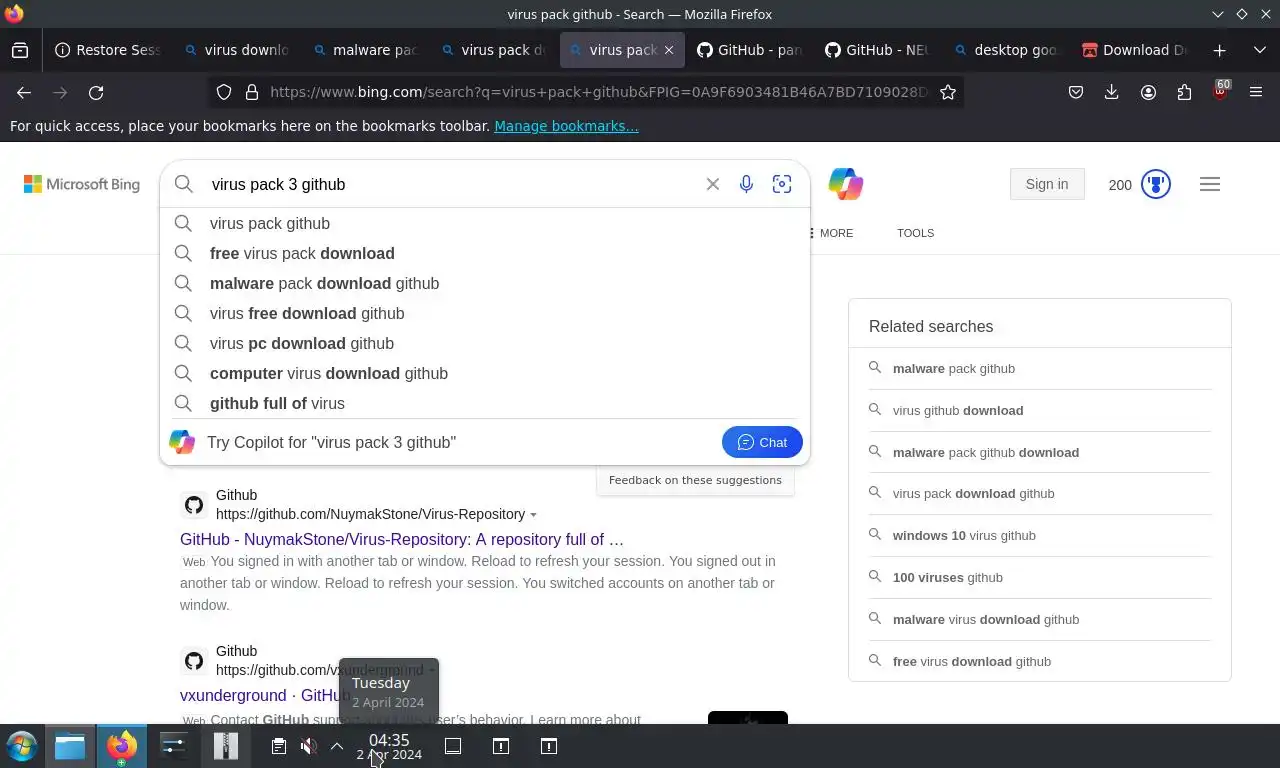This screenshot has height=768, width=1280.
Task: Select suggestion 'virus pack github'
Action: pos(484,224)
